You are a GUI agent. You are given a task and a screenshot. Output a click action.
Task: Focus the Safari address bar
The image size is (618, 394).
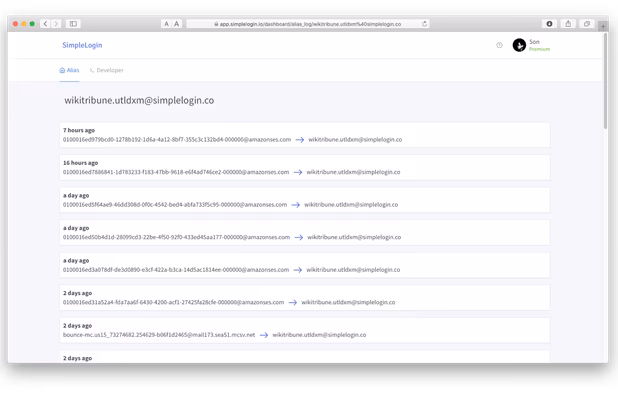click(x=307, y=24)
